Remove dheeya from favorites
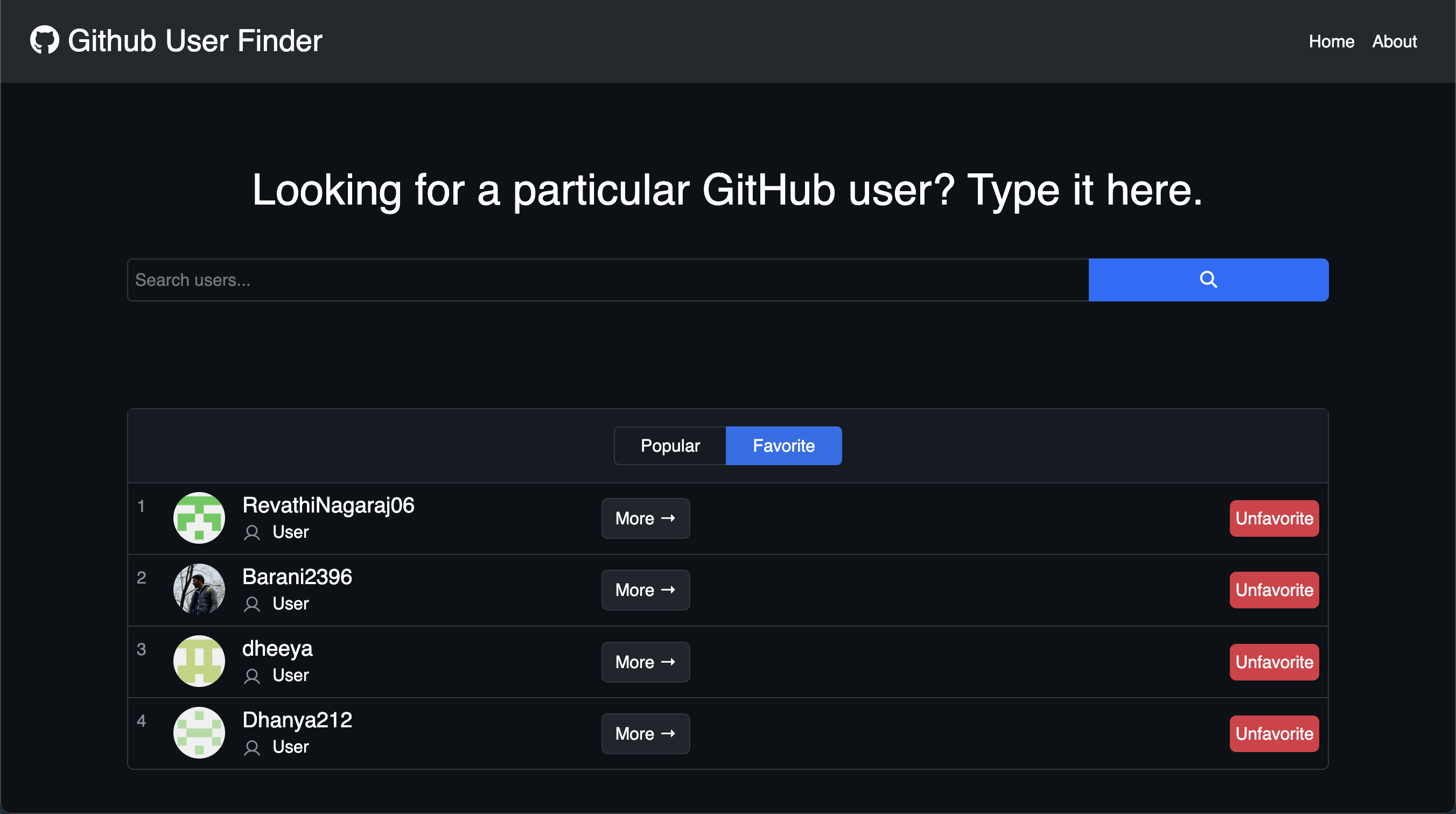 coord(1273,661)
